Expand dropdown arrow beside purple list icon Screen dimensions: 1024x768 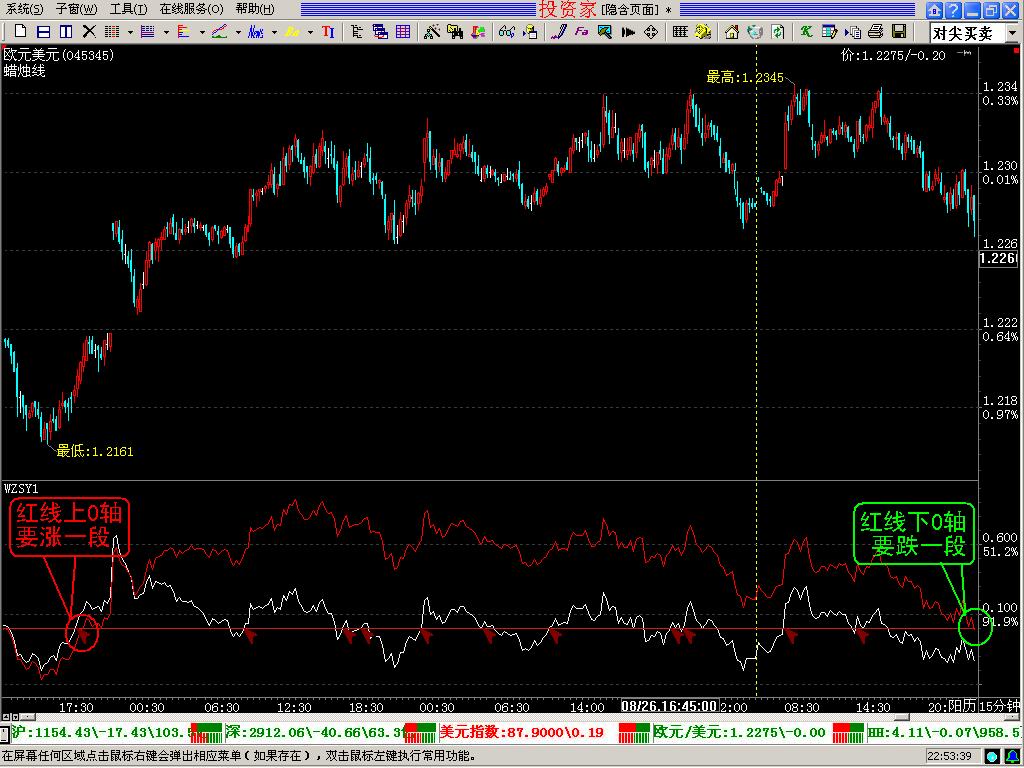166,32
